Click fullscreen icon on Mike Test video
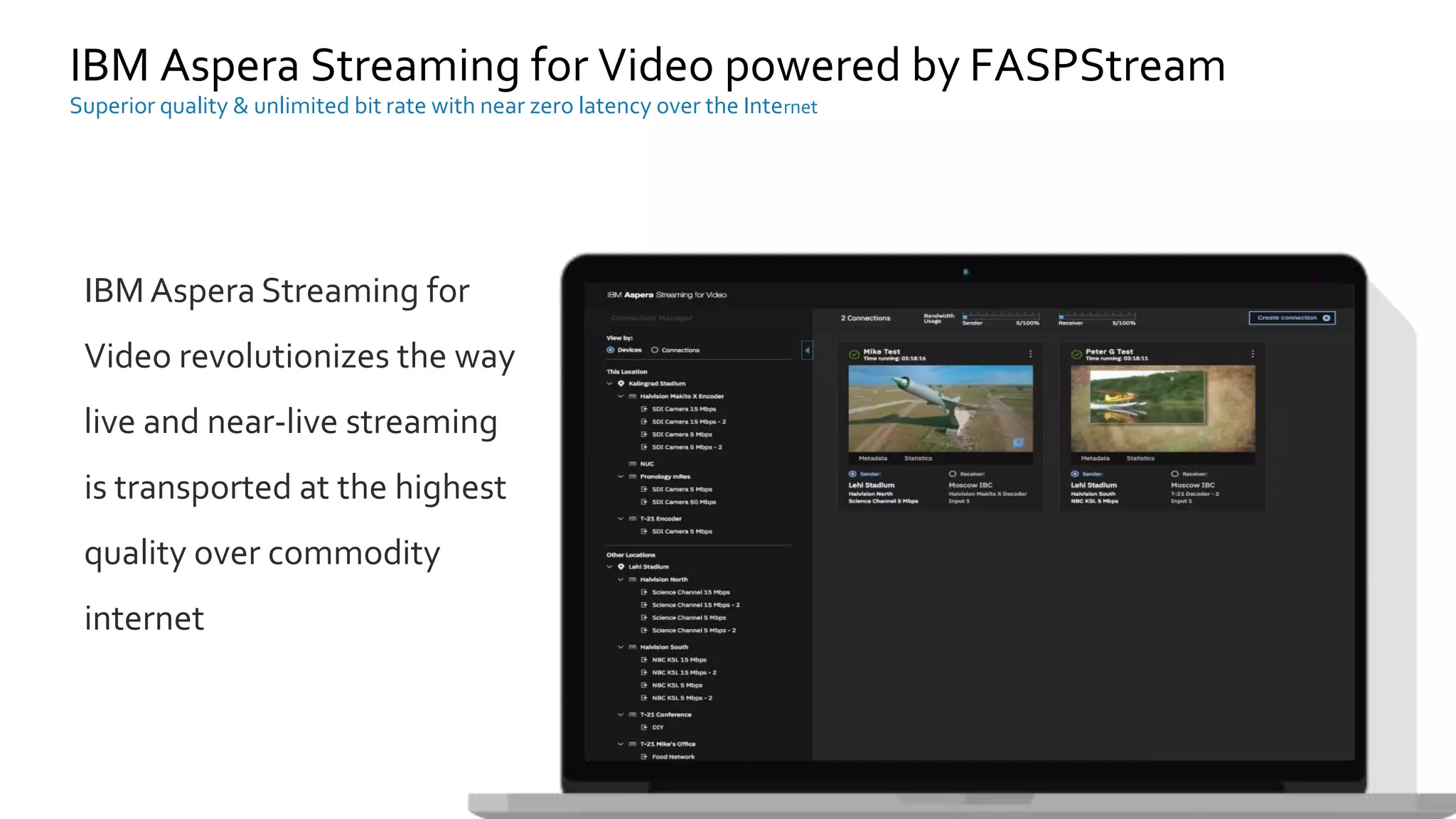The width and height of the screenshot is (1456, 819). tap(1018, 443)
